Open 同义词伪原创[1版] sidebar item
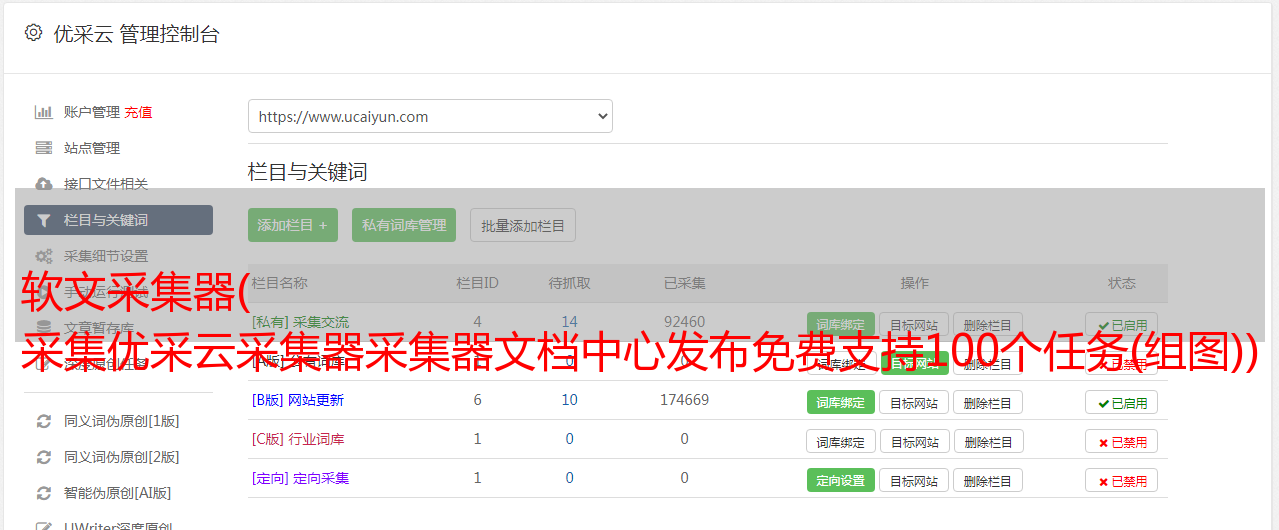This screenshot has height=530, width=1279. 122,421
